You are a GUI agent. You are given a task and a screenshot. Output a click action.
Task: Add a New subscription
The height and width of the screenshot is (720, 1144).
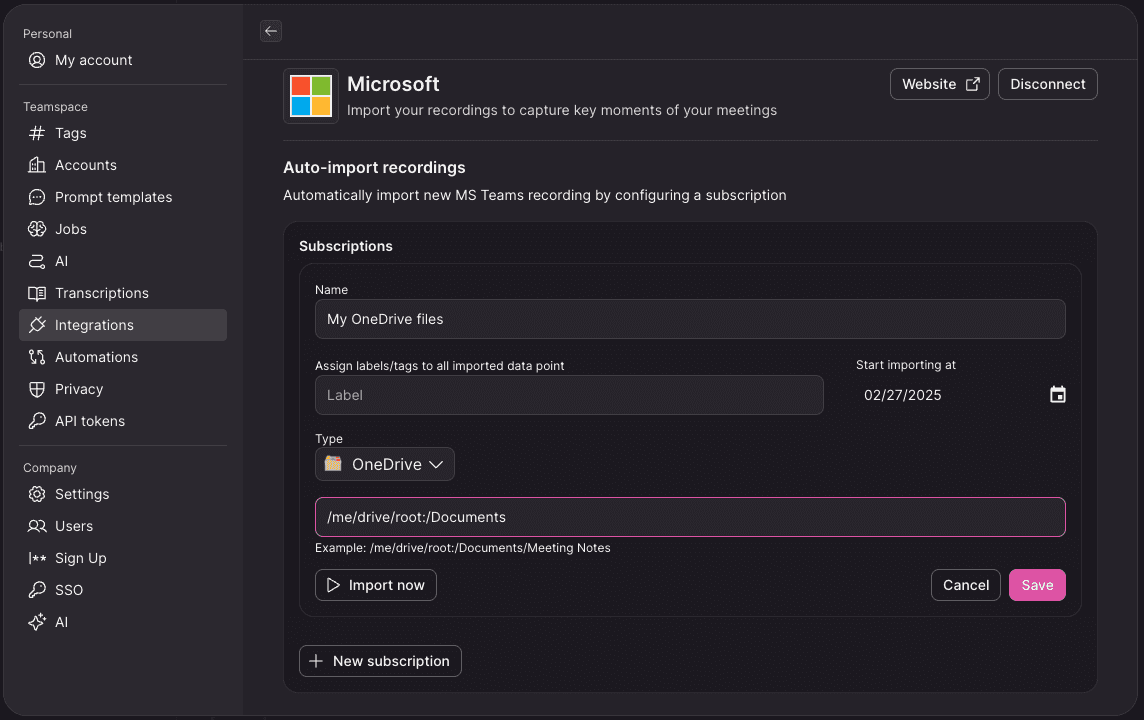pyautogui.click(x=380, y=661)
